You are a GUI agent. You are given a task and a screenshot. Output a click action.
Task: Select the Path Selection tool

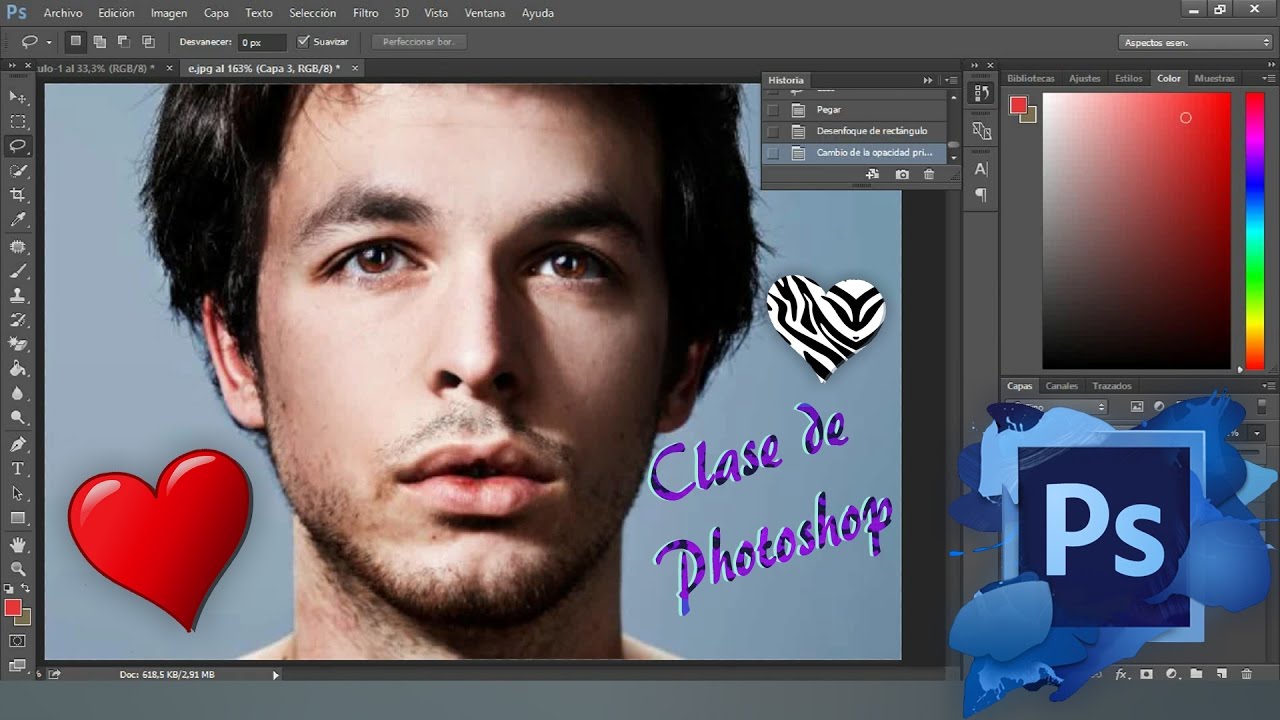pos(18,493)
